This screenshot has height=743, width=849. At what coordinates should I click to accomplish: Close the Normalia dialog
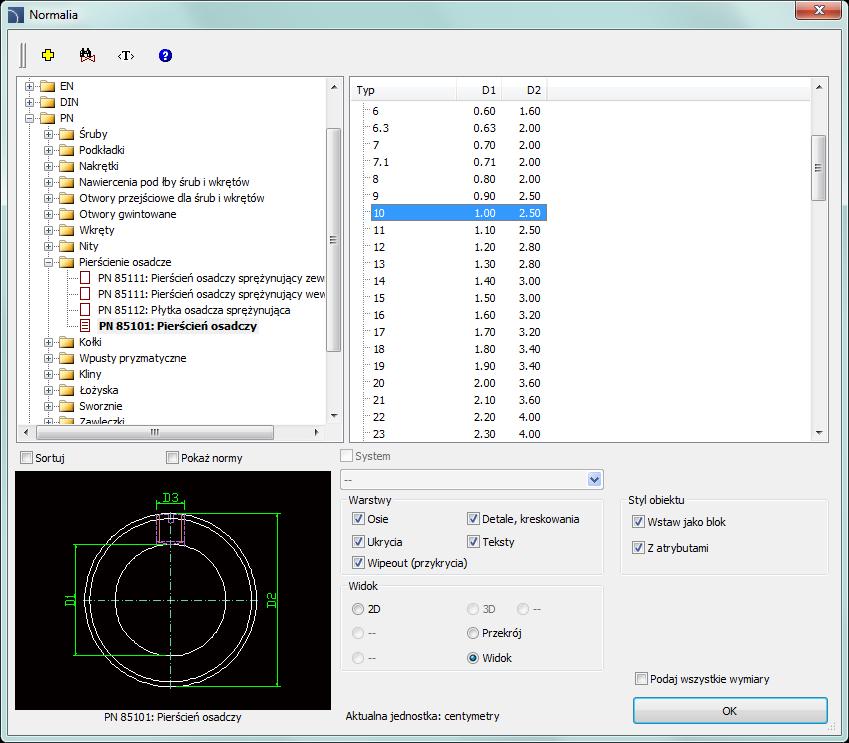pos(818,10)
